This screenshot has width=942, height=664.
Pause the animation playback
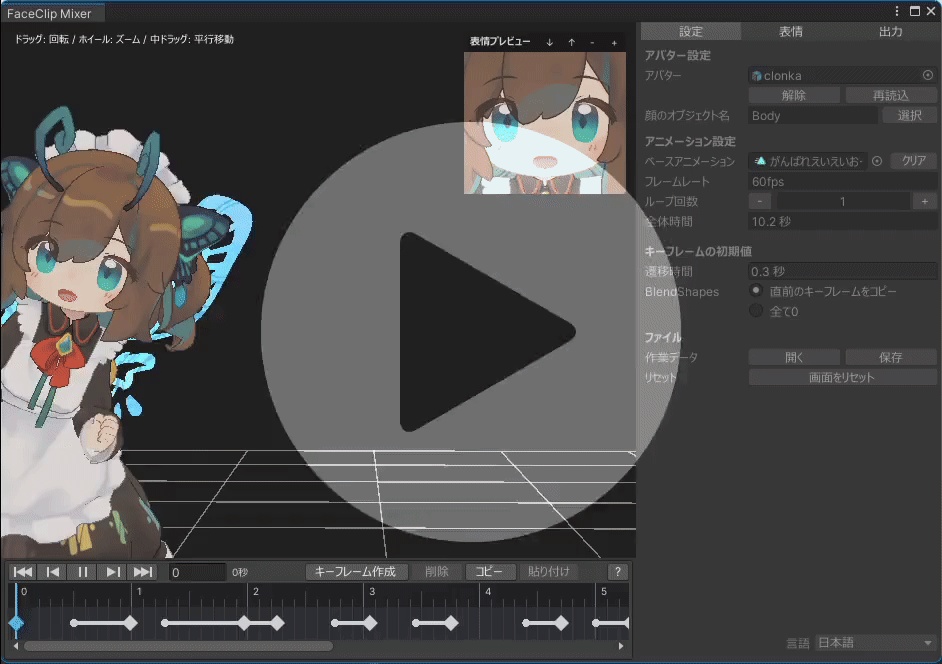pyautogui.click(x=83, y=571)
